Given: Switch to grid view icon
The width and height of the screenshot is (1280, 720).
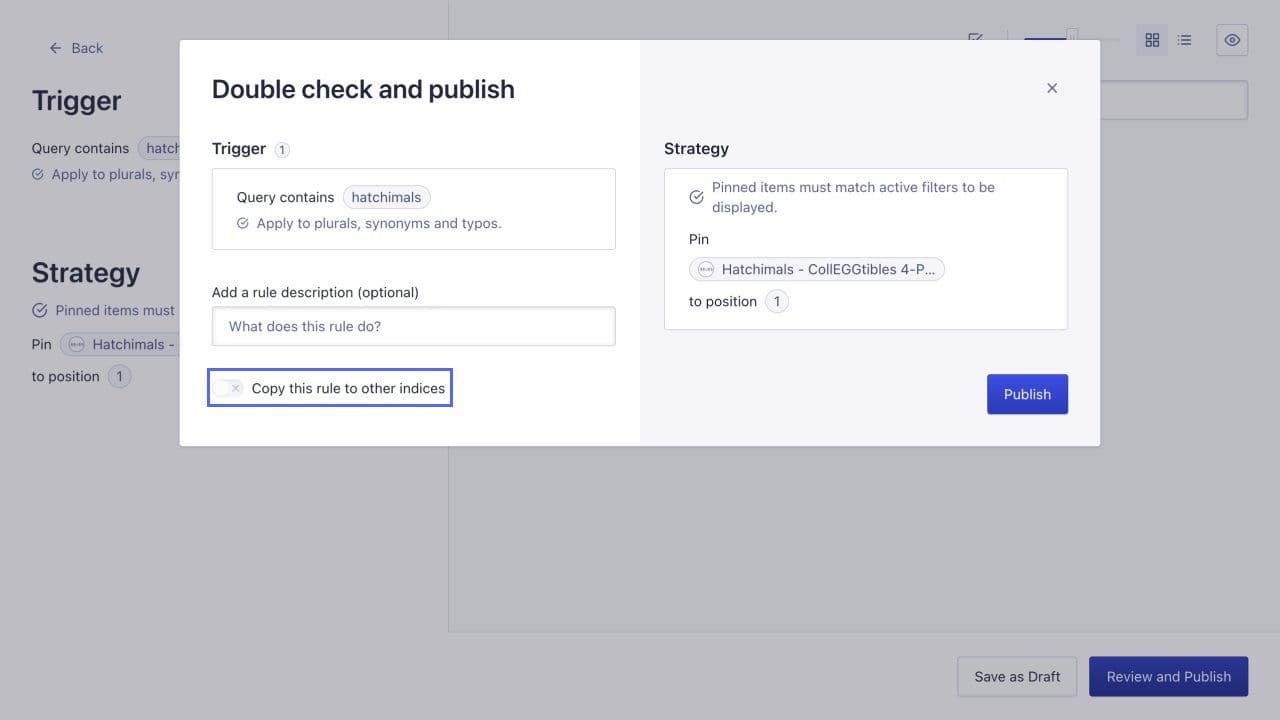Looking at the screenshot, I should tap(1152, 40).
